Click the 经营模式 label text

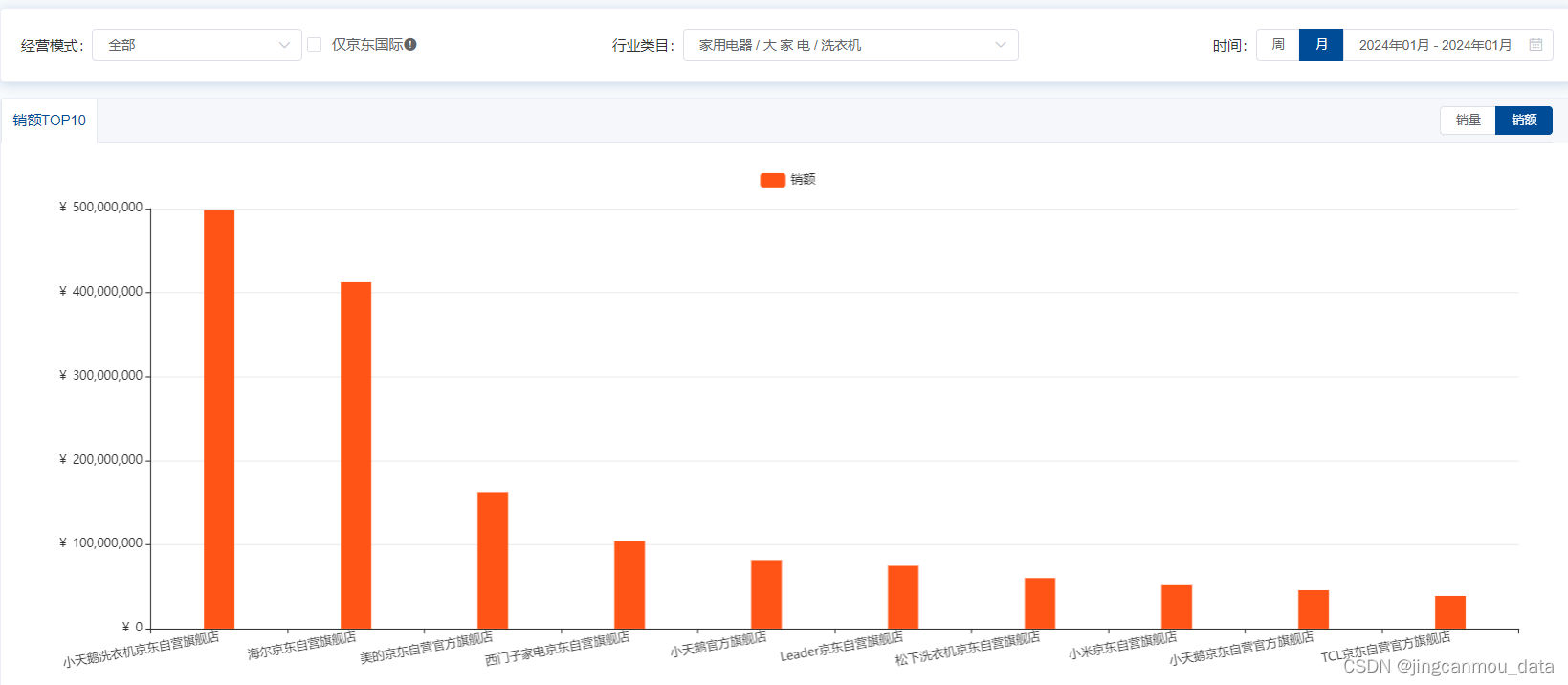coord(52,46)
